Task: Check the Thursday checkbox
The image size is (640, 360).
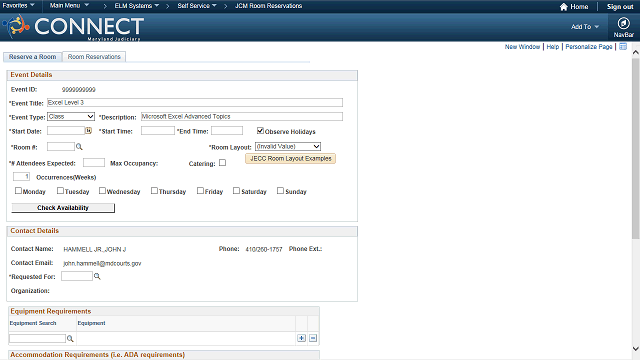Action: (x=154, y=191)
